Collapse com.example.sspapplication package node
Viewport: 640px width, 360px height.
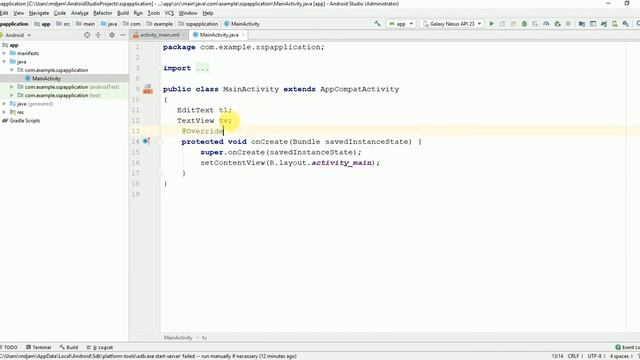point(12,70)
